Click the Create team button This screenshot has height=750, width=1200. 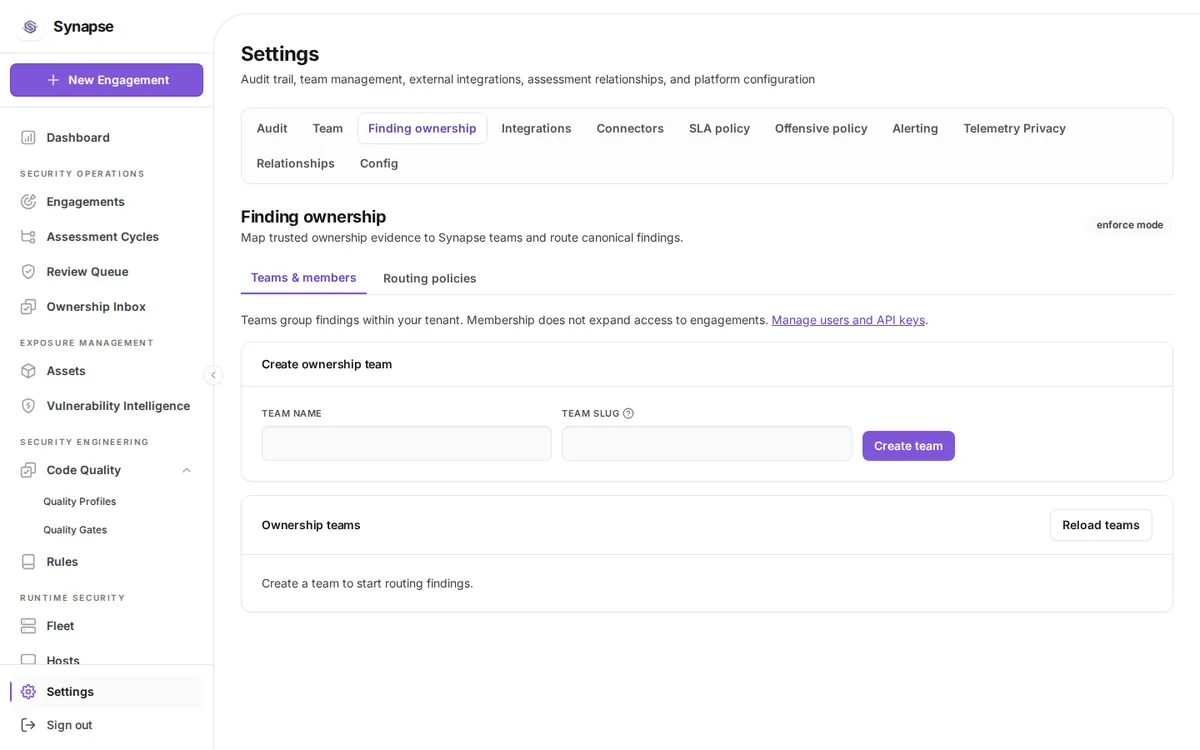click(x=908, y=446)
